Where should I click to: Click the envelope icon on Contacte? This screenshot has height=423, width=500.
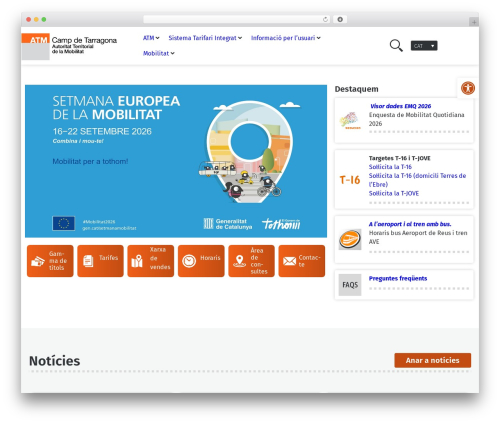[289, 261]
